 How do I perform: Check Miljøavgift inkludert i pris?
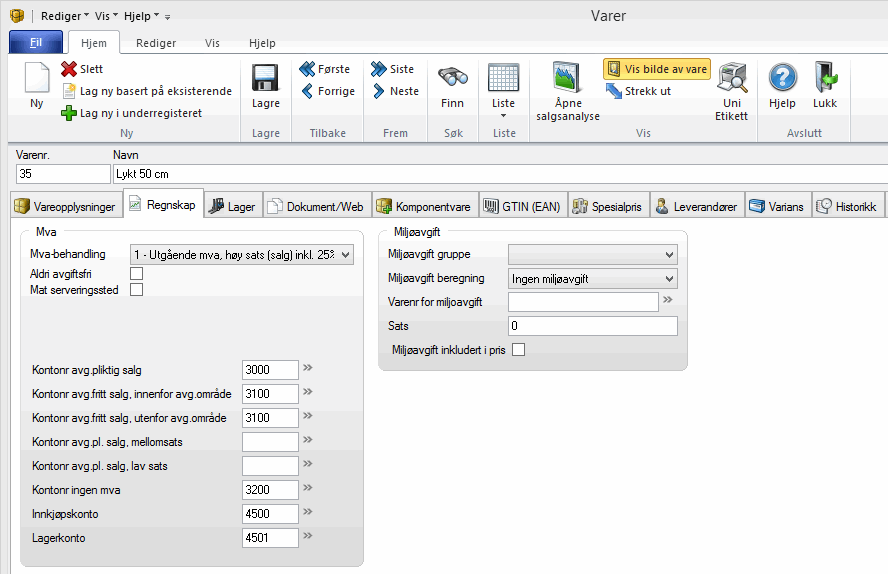coord(518,350)
